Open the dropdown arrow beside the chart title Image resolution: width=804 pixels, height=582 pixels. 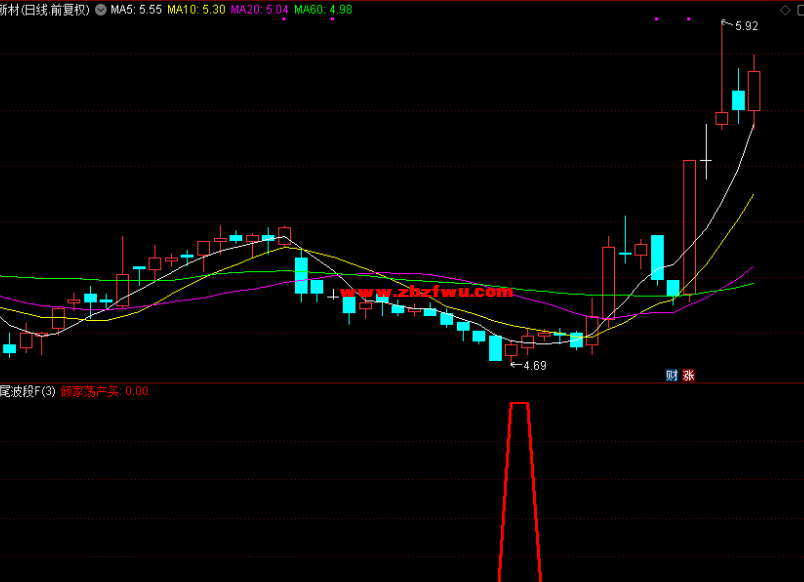click(101, 9)
